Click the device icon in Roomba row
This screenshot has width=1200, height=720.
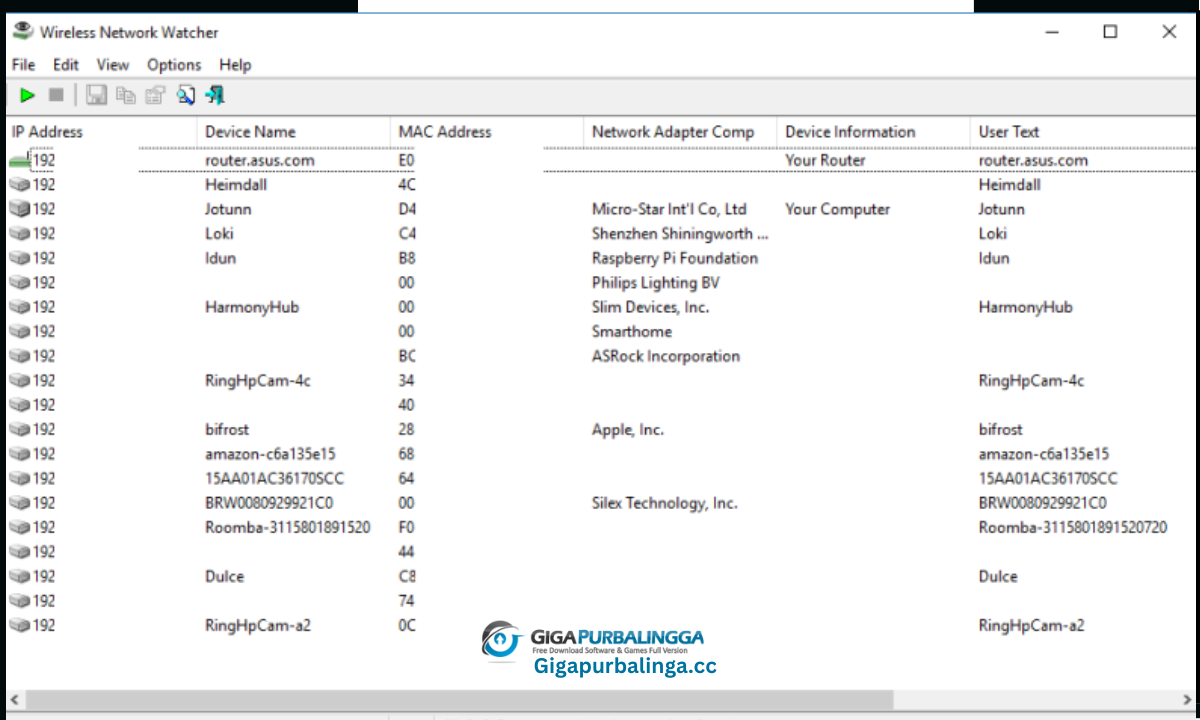pyautogui.click(x=19, y=527)
